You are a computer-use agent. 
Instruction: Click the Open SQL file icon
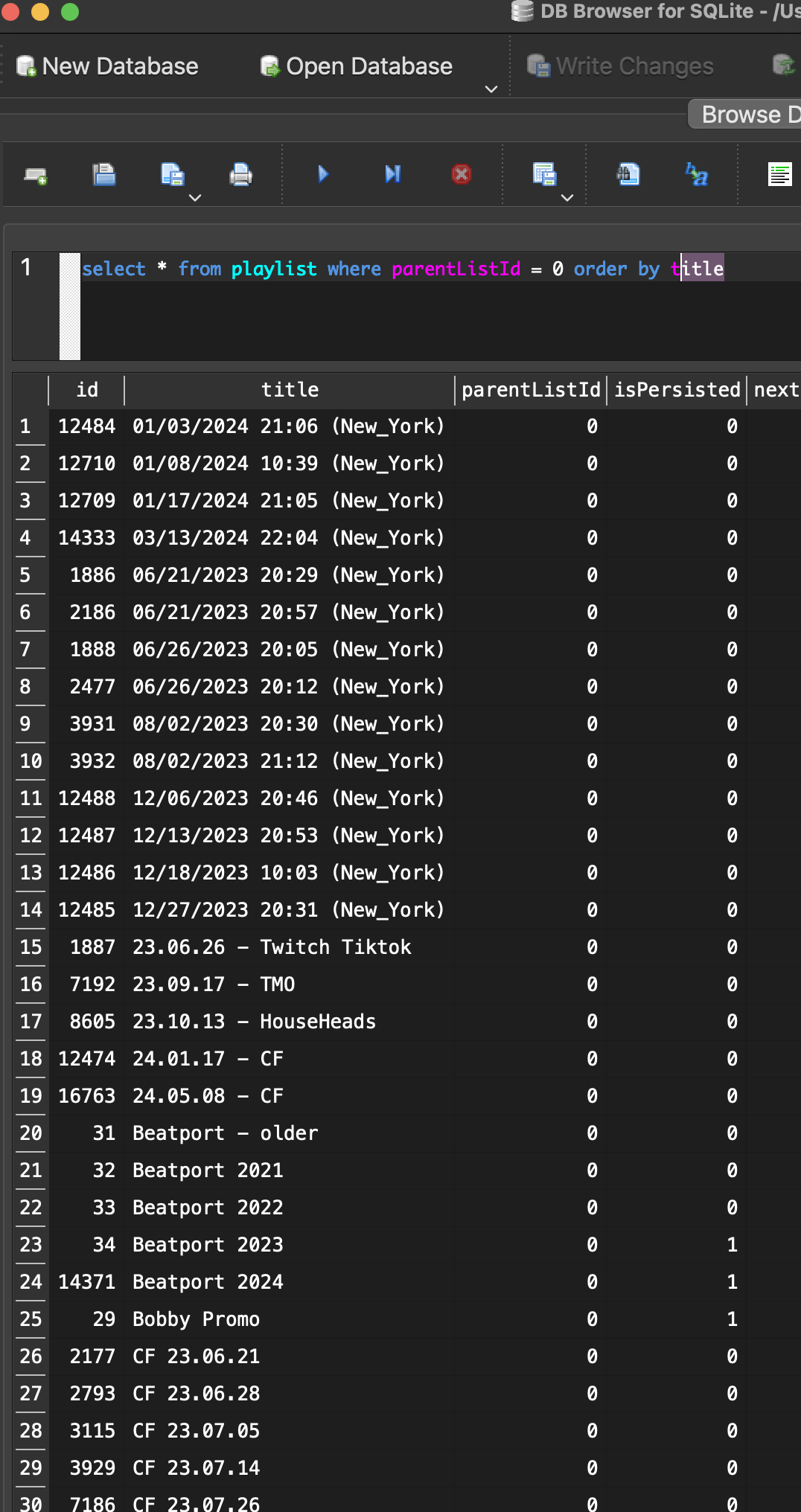pyautogui.click(x=104, y=175)
